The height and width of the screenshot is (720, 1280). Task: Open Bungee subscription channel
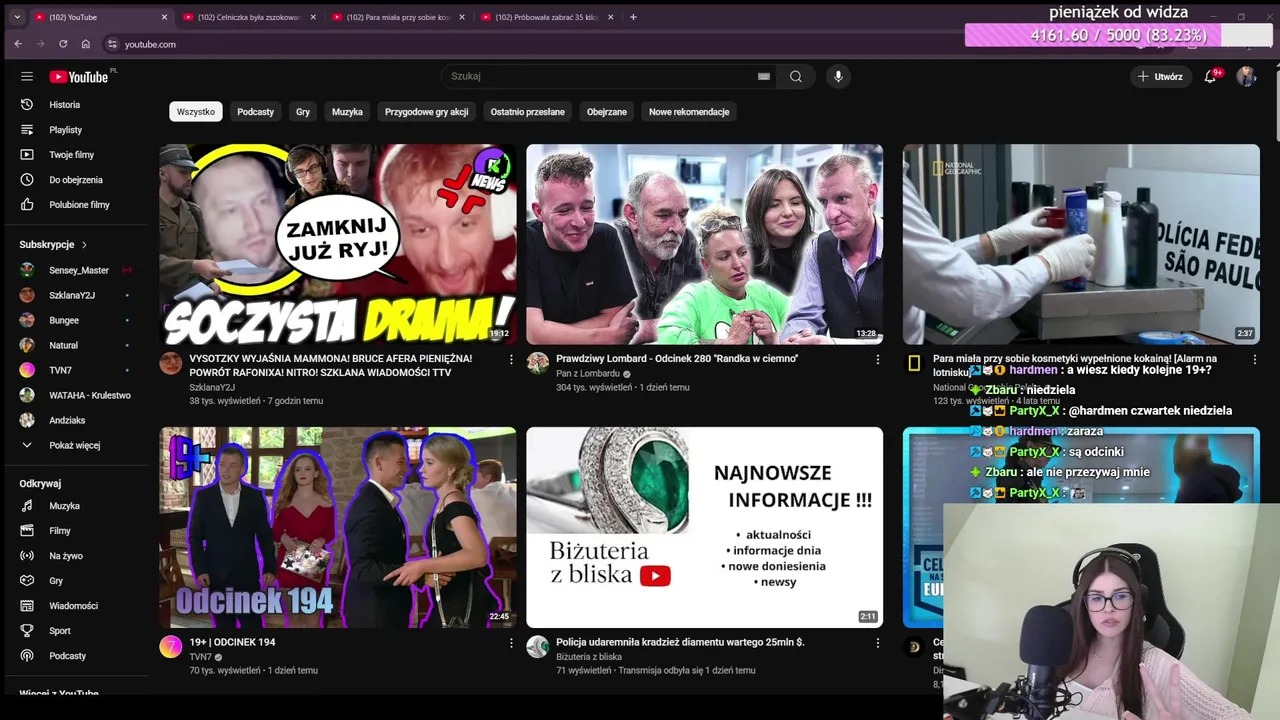(x=66, y=320)
